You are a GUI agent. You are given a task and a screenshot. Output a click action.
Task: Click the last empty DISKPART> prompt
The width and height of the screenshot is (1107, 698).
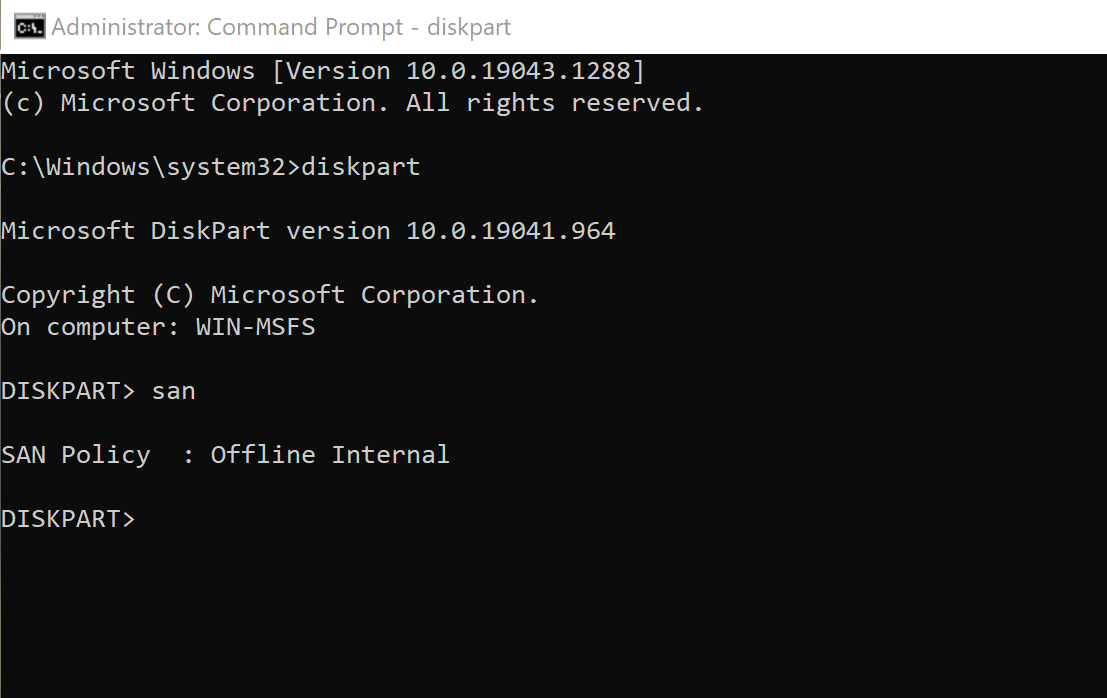coord(67,519)
